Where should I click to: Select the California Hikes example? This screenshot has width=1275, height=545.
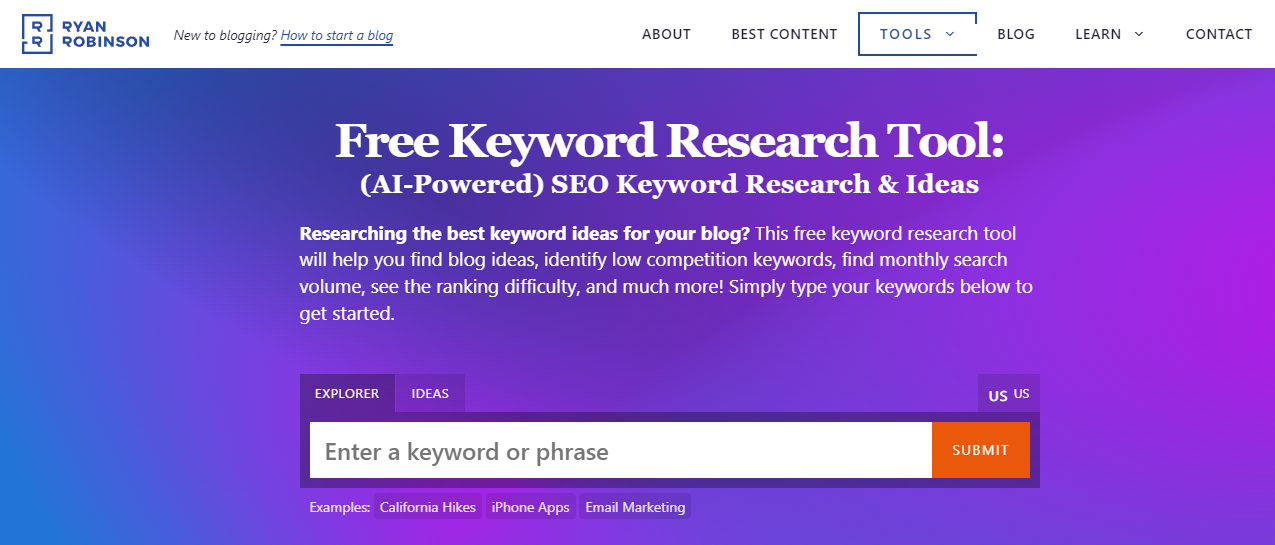tap(428, 507)
